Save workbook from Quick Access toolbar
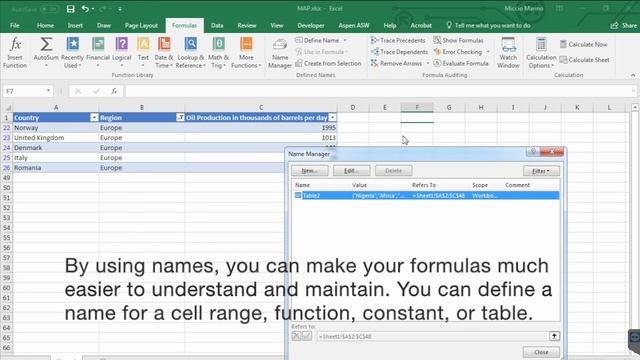Image resolution: width=640 pixels, height=360 pixels. (x=70, y=9)
